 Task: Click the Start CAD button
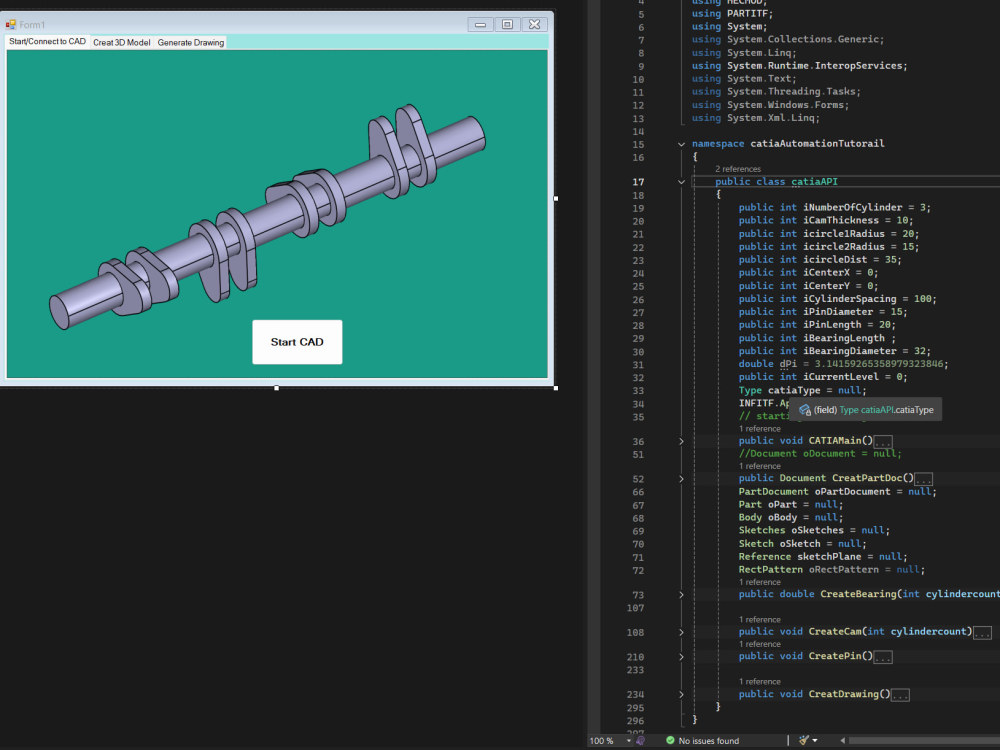tap(297, 342)
